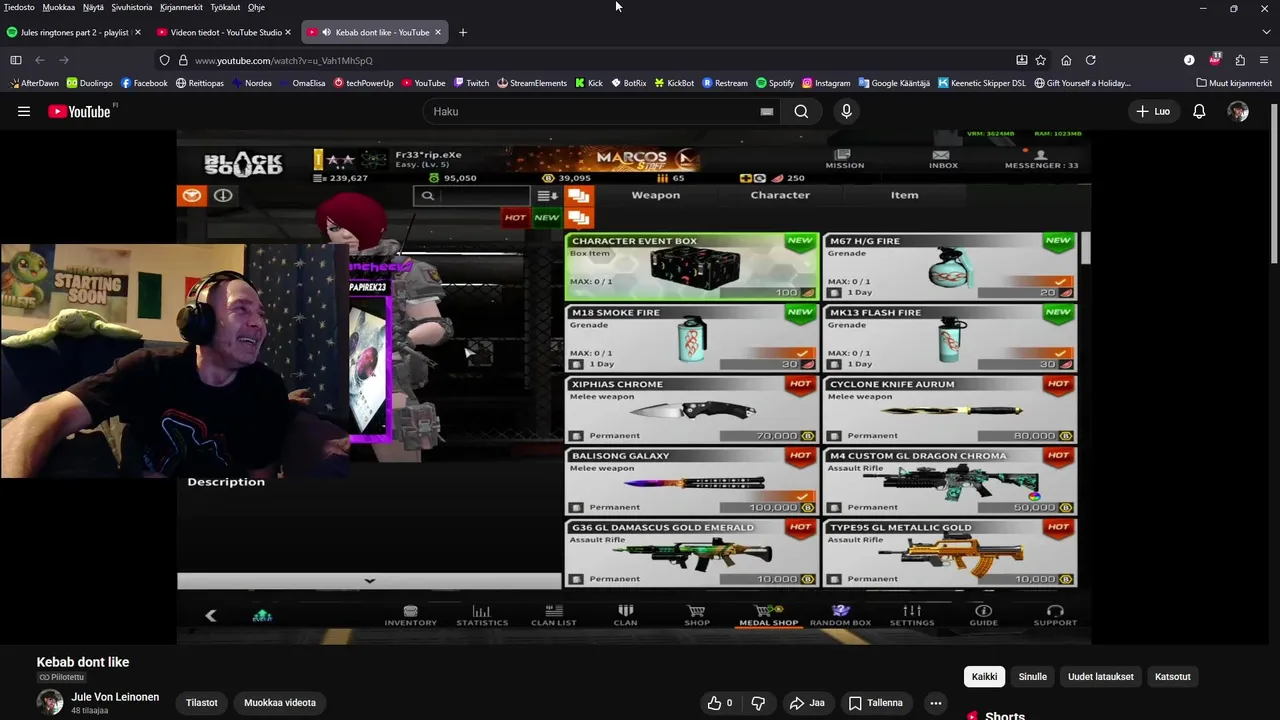Viewport: 1280px width, 720px height.
Task: Select the Character tab in the shop
Action: pyautogui.click(x=780, y=195)
